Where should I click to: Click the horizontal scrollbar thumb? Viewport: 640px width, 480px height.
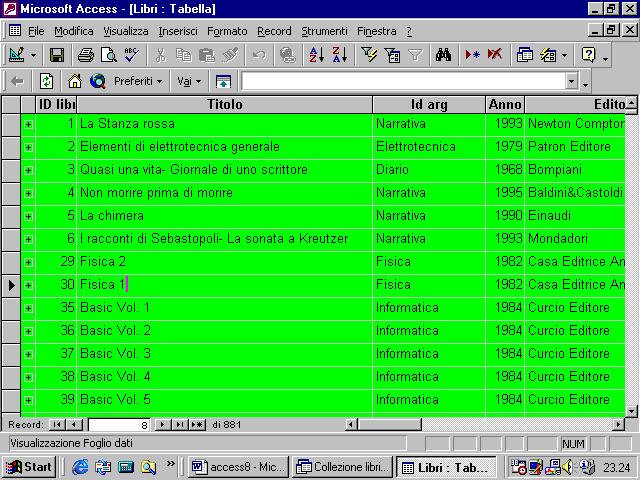tap(389, 425)
